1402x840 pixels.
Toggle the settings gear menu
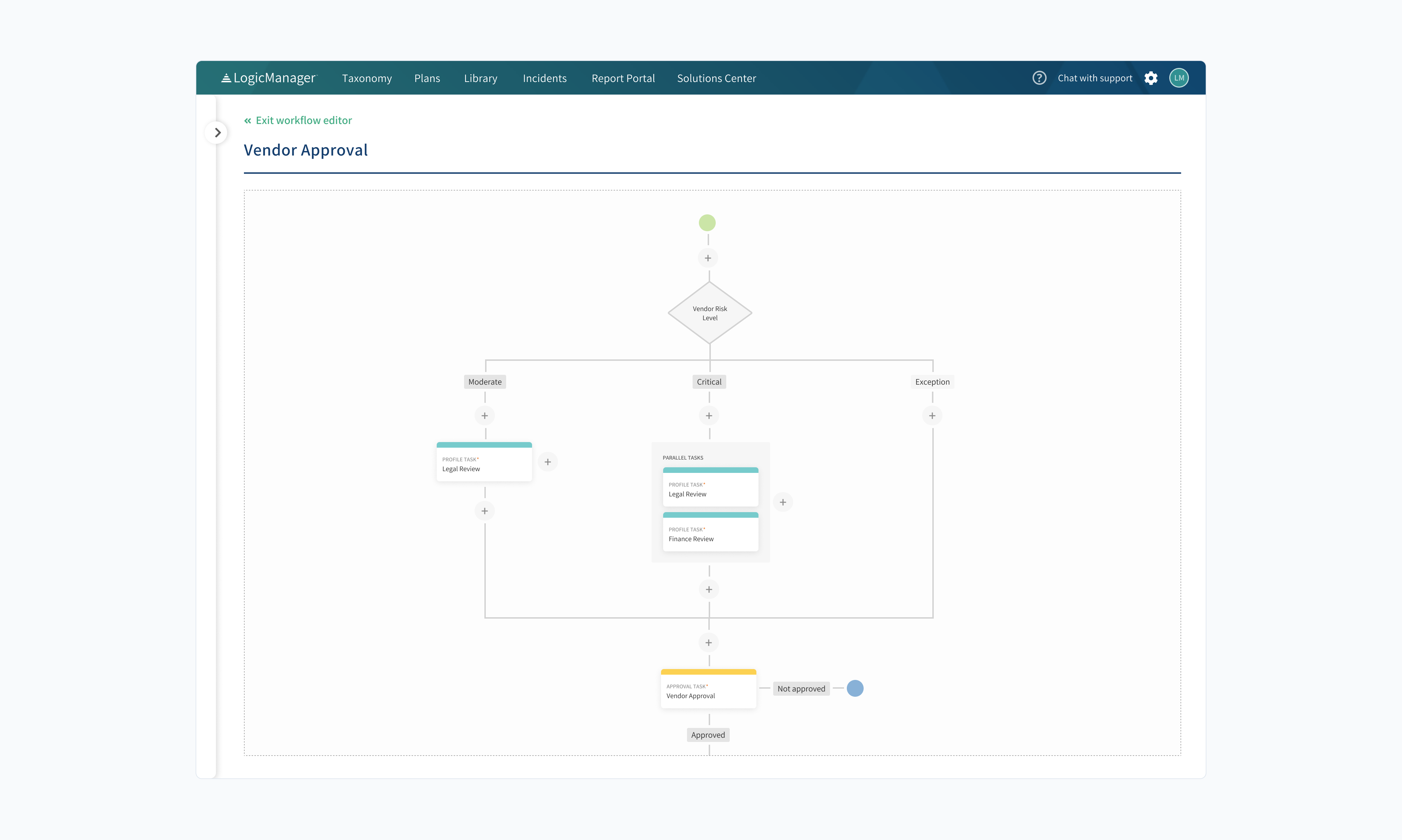click(1151, 77)
